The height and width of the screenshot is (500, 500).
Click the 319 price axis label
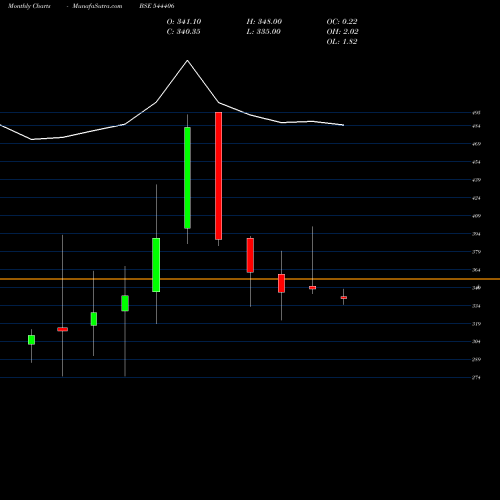476,324
